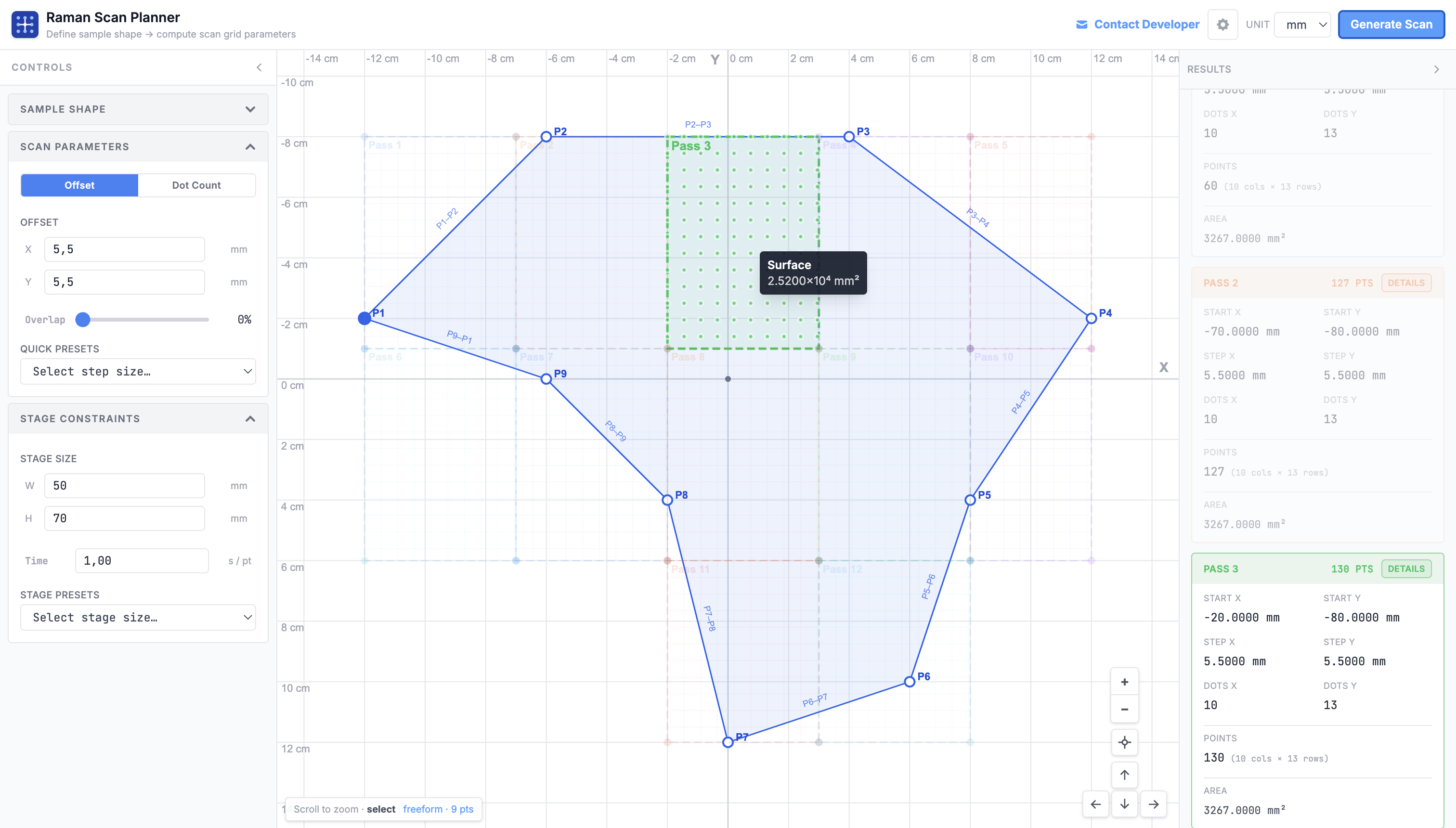Click the Raman Scan Planner logo icon
Viewport: 1456px width, 828px height.
pos(24,24)
